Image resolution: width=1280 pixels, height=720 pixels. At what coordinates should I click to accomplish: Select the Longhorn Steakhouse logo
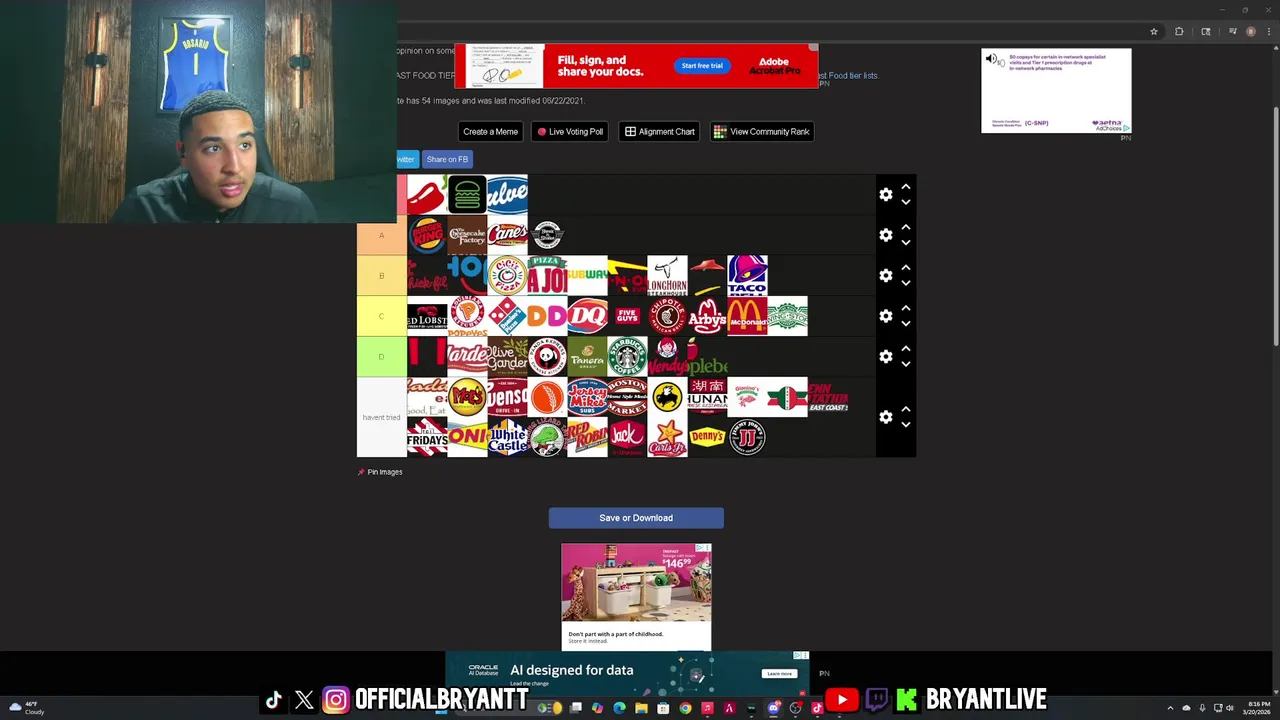click(x=667, y=276)
